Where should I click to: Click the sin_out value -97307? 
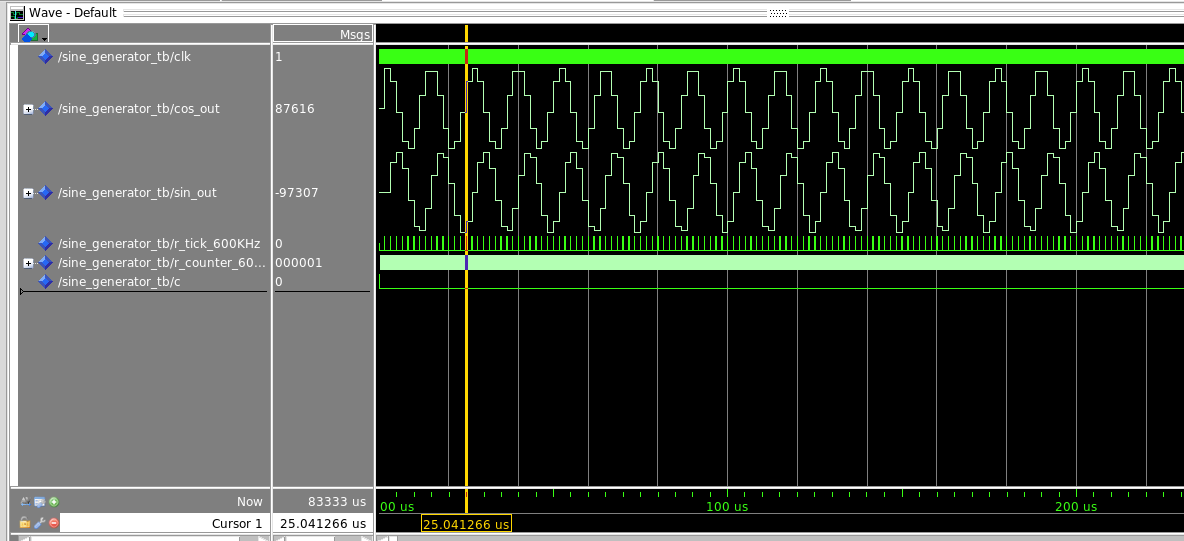coord(297,193)
